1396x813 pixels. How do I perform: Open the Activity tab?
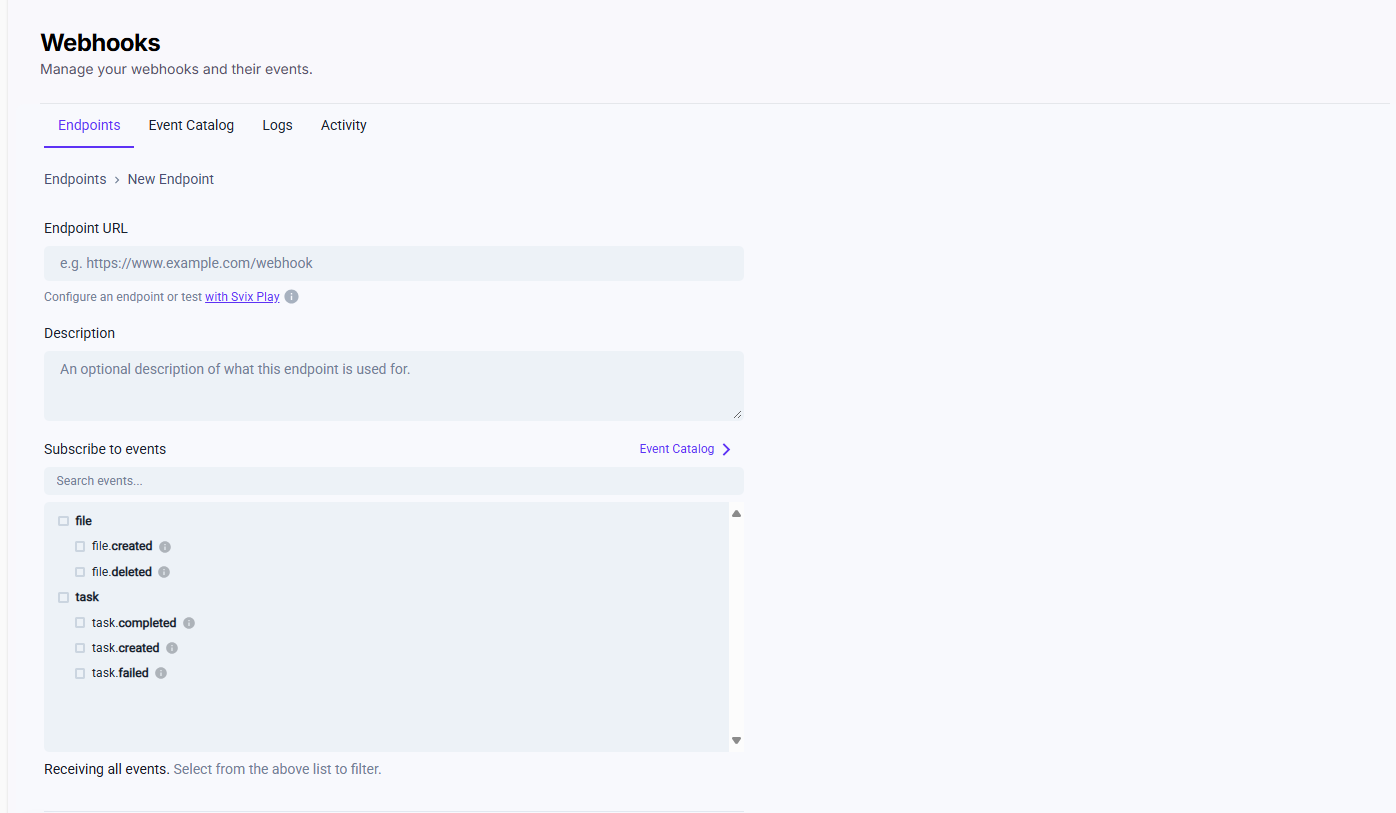(344, 125)
